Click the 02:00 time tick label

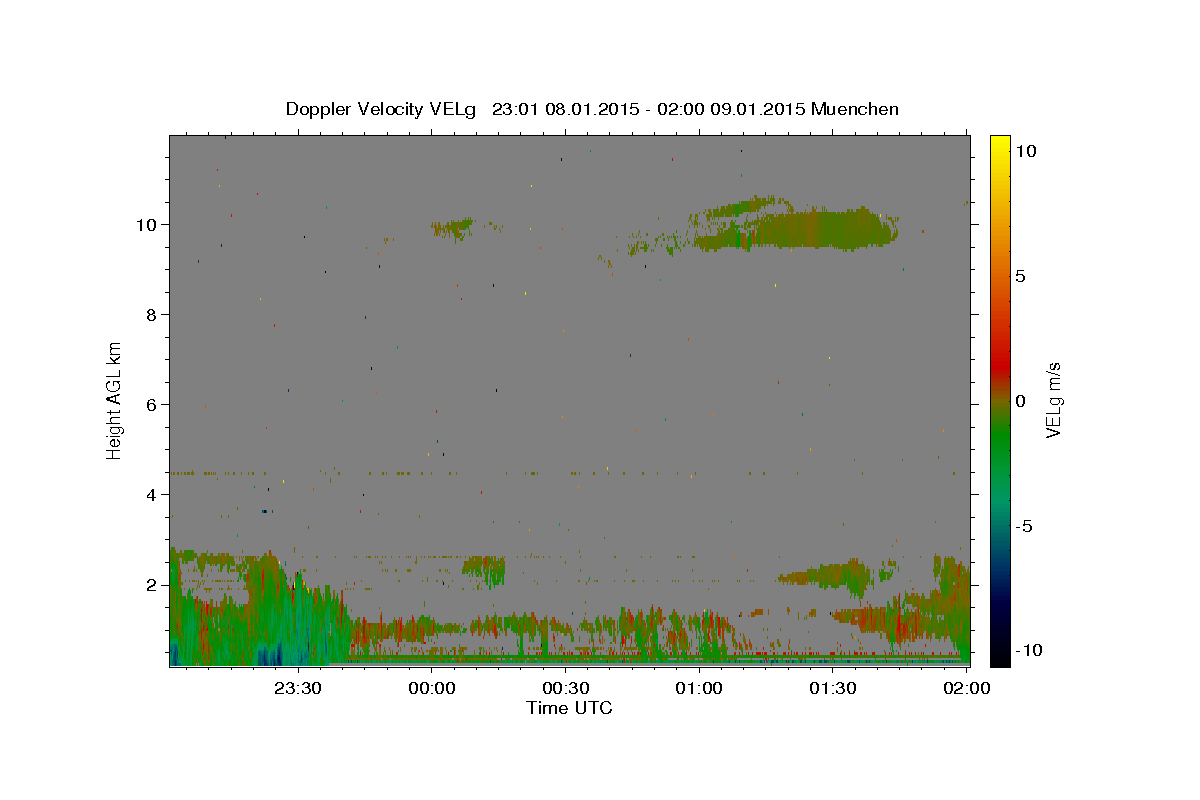coord(967,688)
